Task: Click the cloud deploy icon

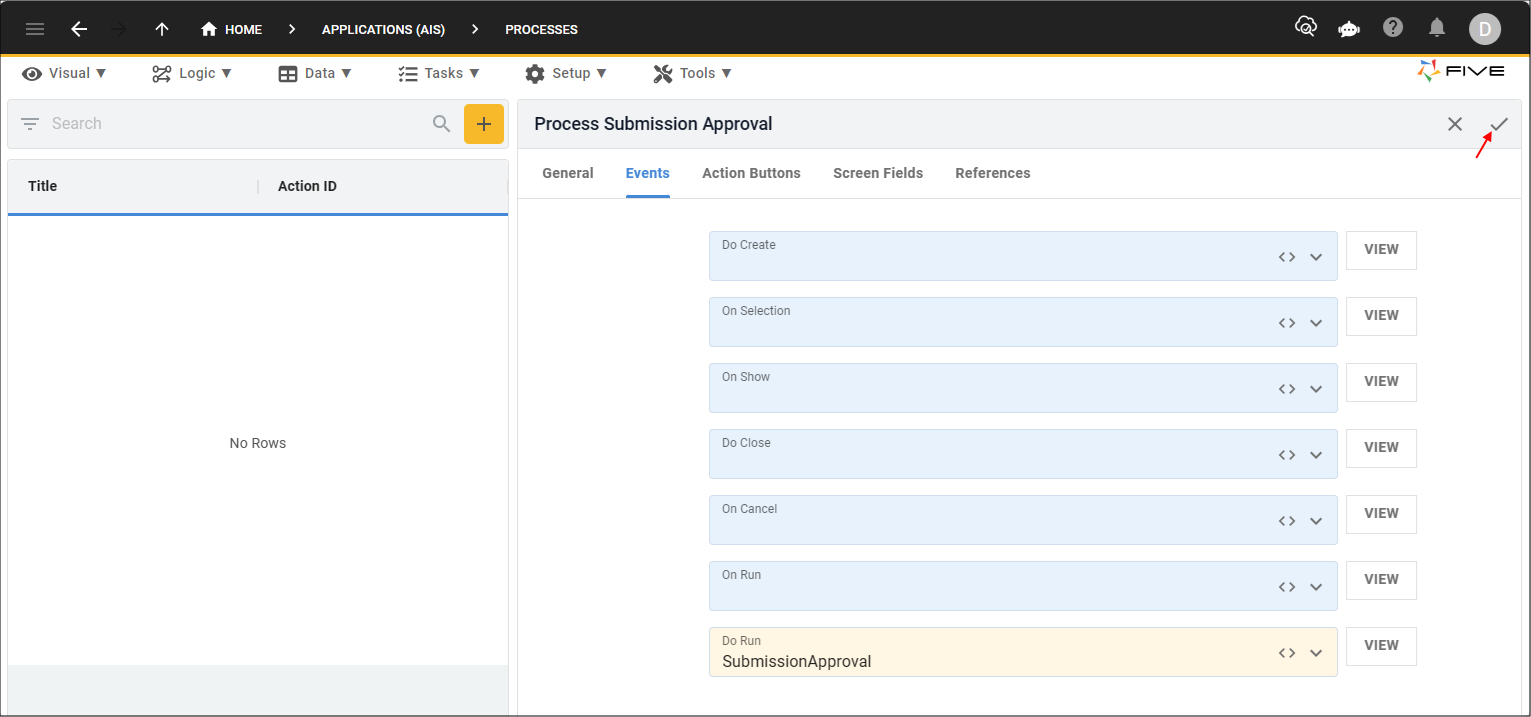Action: (1305, 27)
